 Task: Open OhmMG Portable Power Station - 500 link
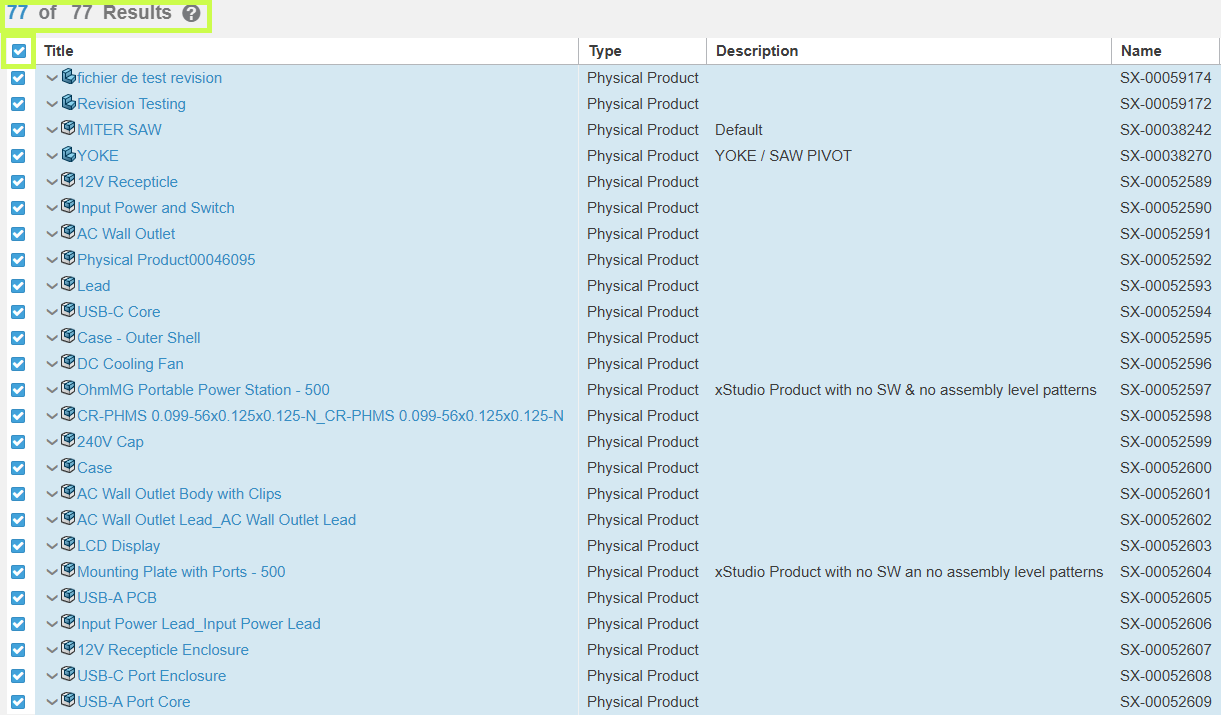click(203, 390)
